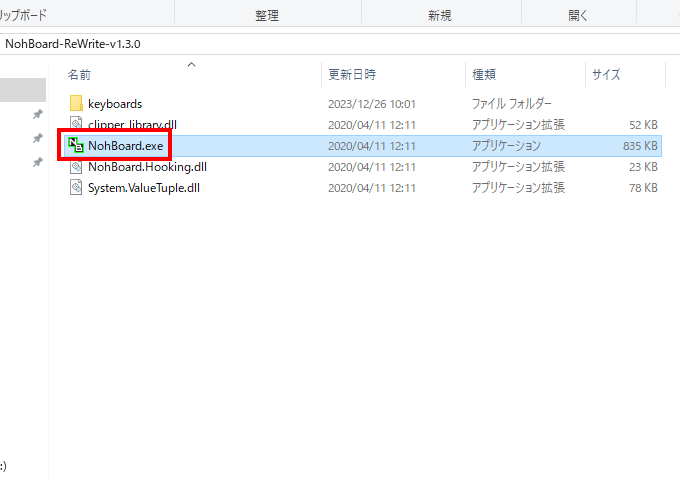Screen dimensions: 680x480
Task: Sort by the 更新日時 column header
Action: [x=352, y=75]
